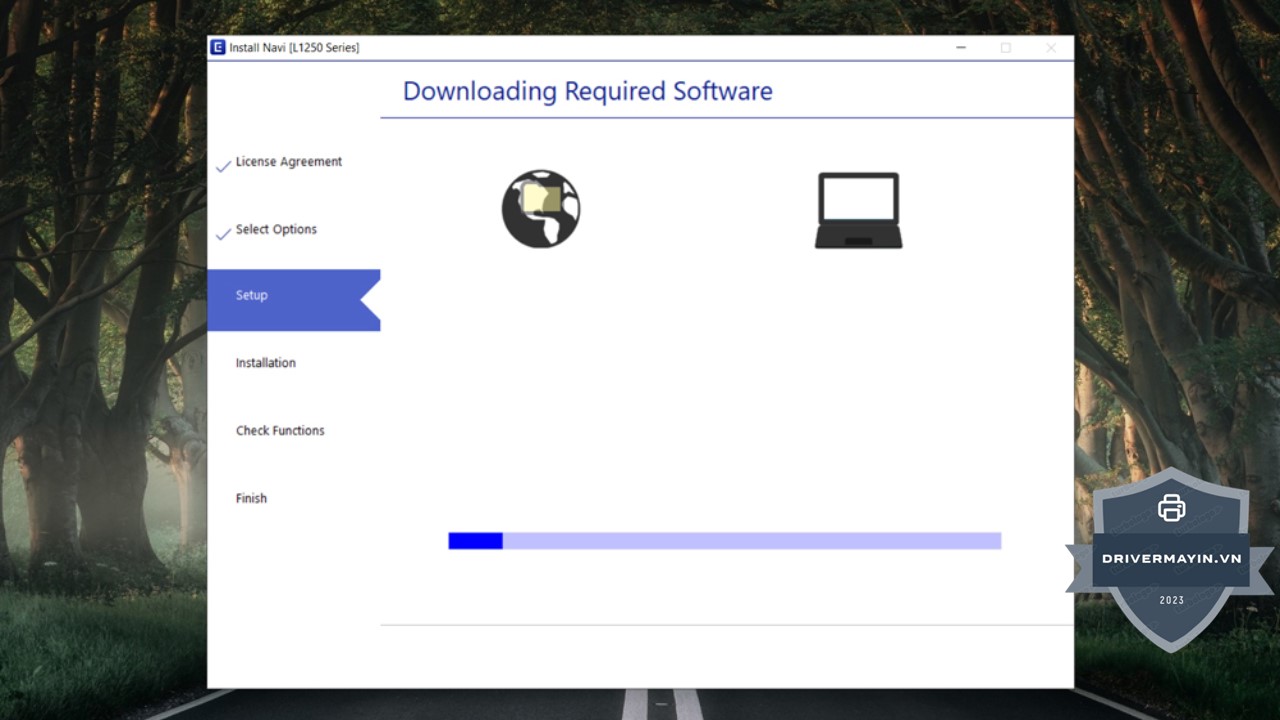Click the checkmark beside License Agreement
1280x720 pixels.
point(223,166)
